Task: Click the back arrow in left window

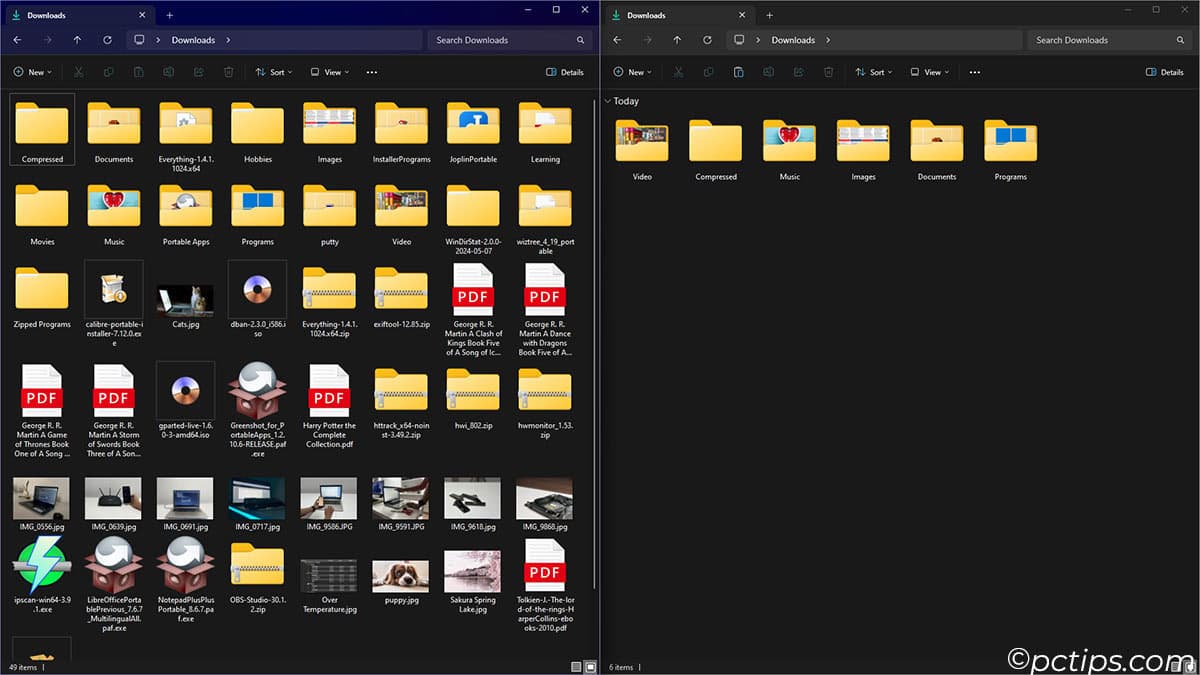Action: click(17, 40)
